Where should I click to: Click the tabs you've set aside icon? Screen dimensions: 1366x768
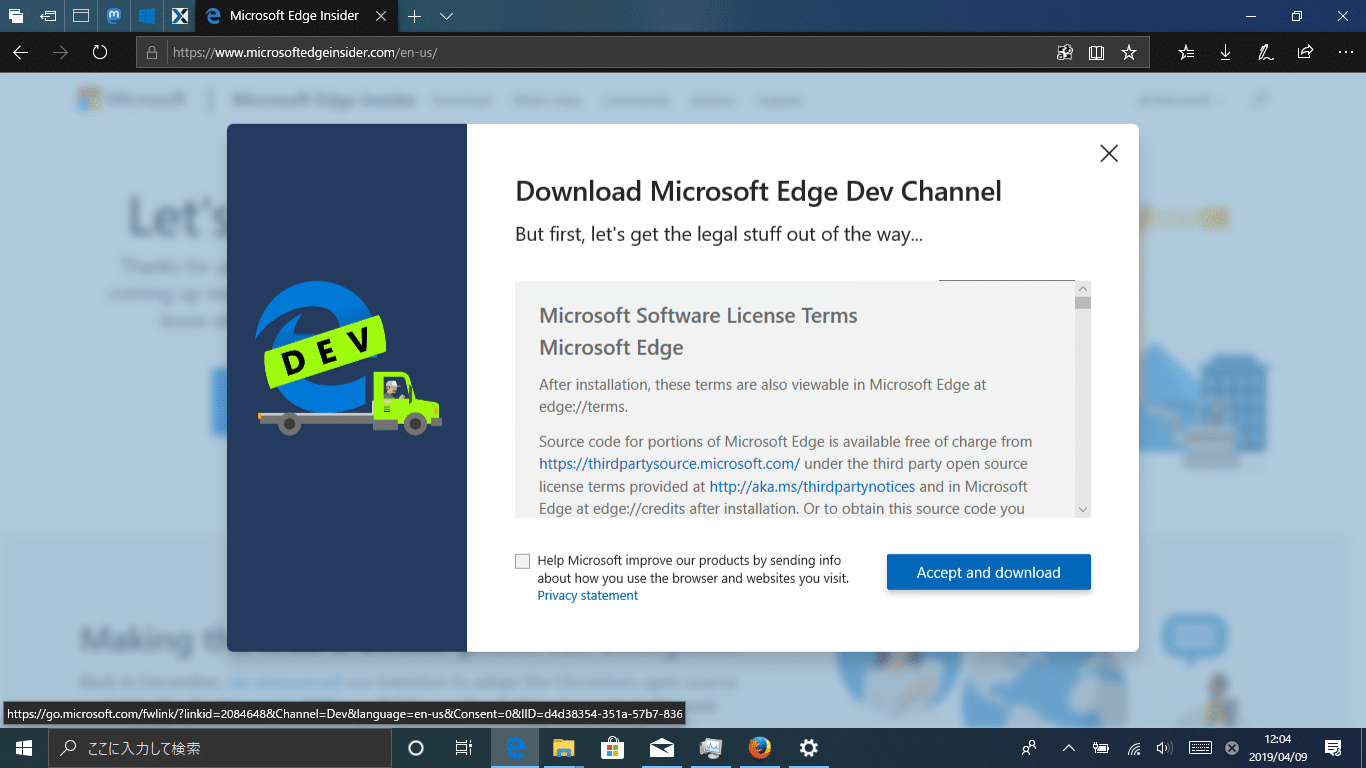(x=16, y=16)
